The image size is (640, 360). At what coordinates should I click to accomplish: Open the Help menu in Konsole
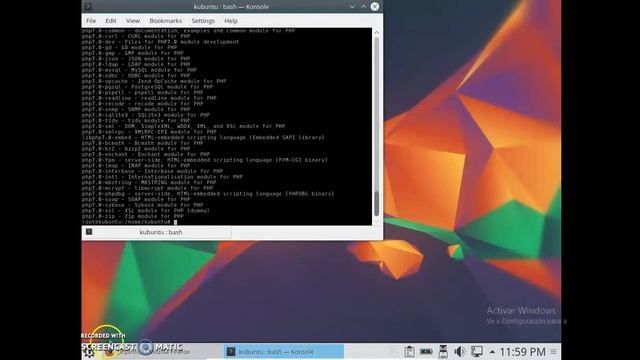point(231,21)
